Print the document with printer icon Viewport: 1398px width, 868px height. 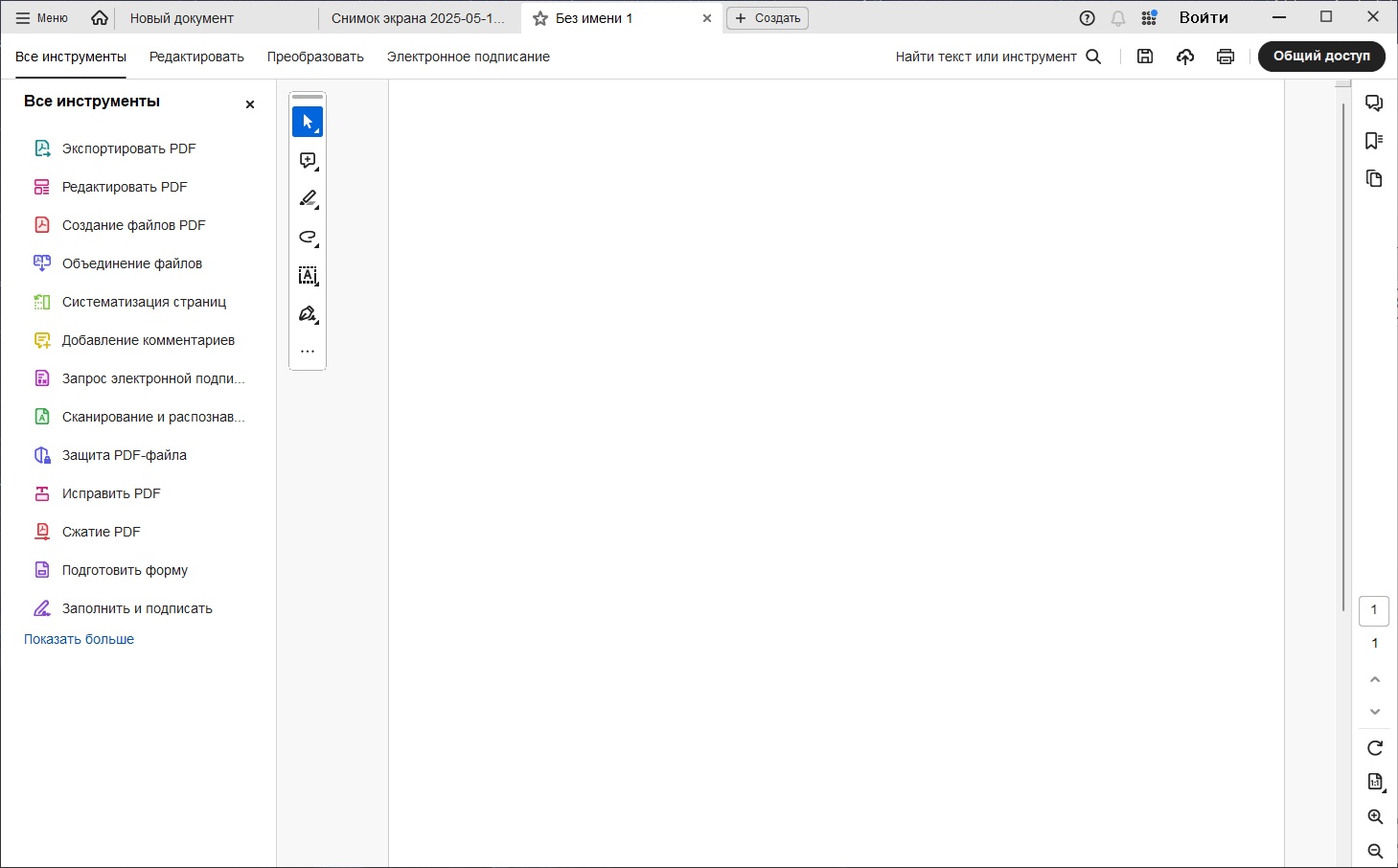click(1226, 57)
